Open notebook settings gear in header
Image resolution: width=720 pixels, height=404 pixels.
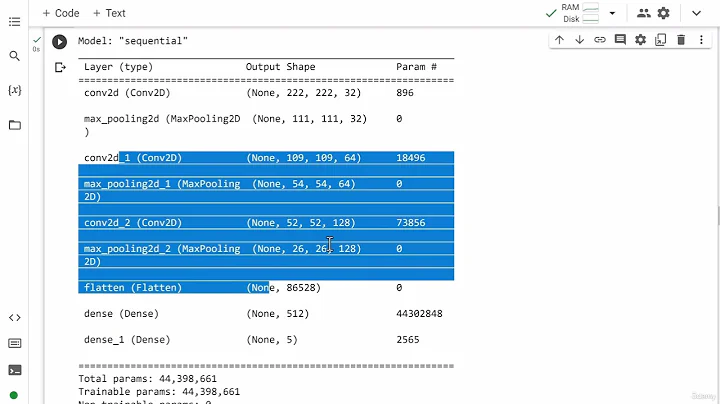[664, 13]
